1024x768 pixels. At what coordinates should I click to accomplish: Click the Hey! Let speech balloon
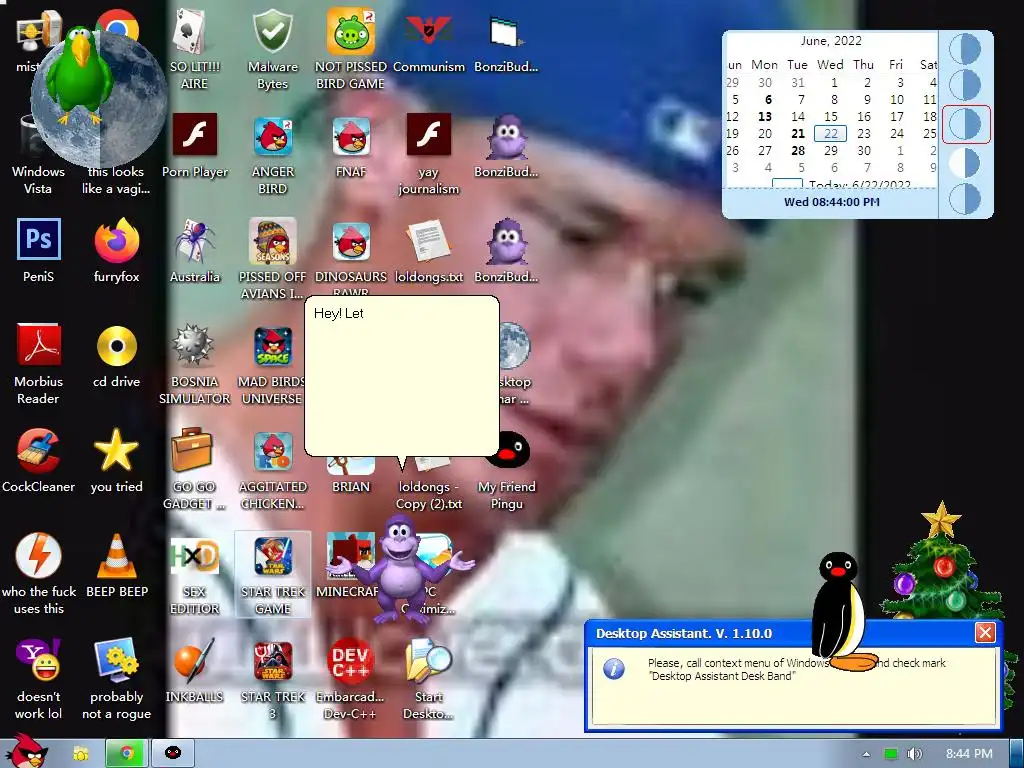click(402, 377)
